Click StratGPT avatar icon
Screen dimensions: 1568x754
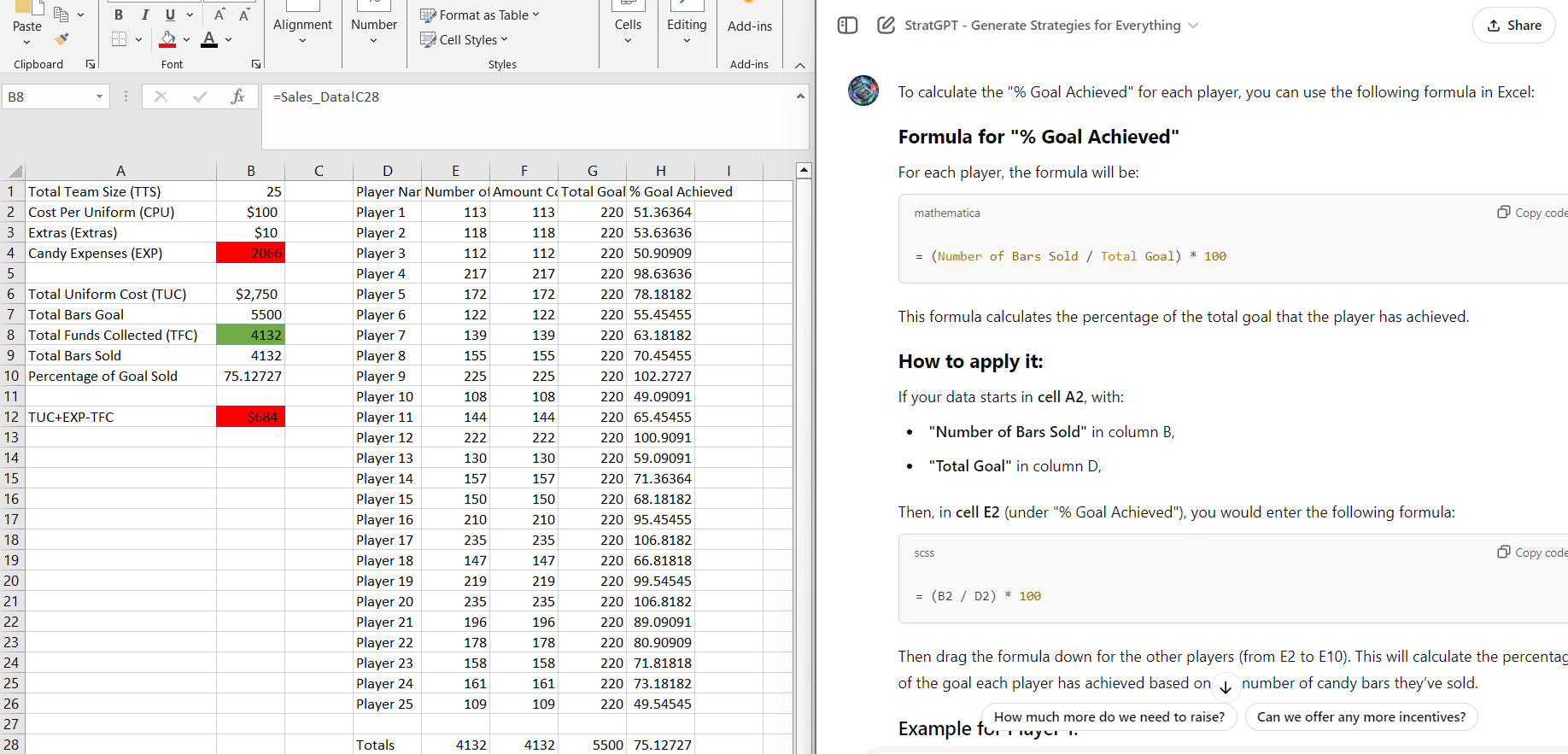pyautogui.click(x=863, y=91)
